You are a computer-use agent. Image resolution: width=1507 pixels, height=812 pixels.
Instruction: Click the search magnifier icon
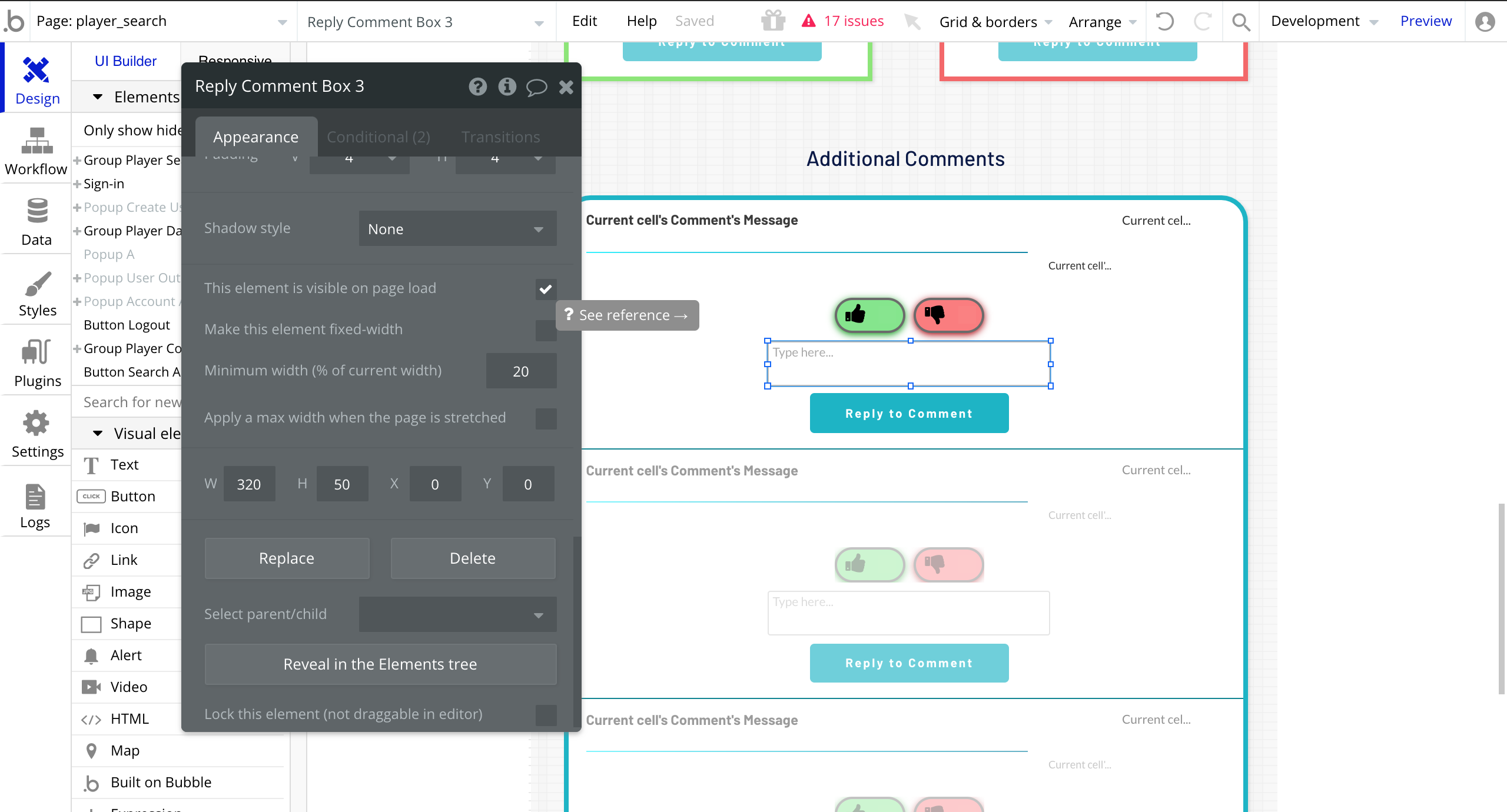(x=1241, y=22)
